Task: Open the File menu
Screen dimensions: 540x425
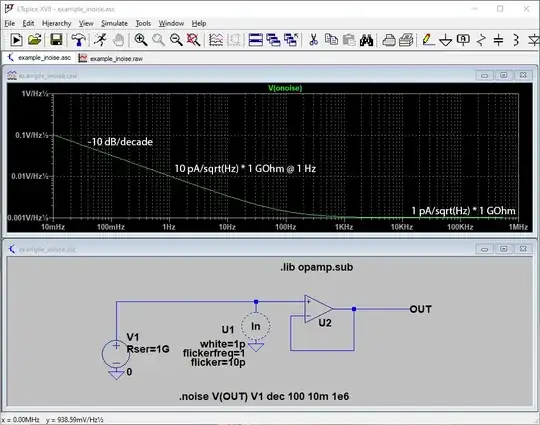Action: 10,23
